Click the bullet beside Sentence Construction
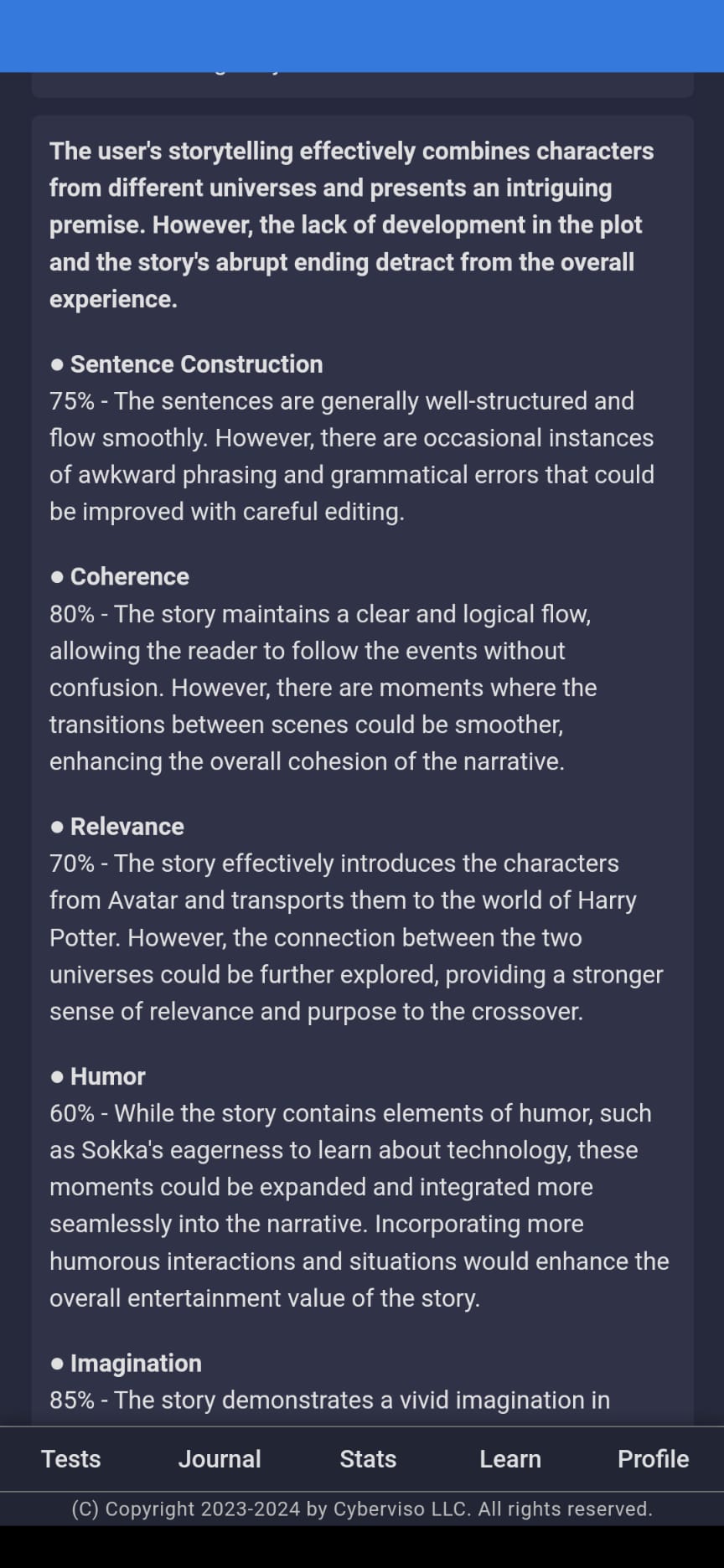This screenshot has width=724, height=1568. pos(57,365)
